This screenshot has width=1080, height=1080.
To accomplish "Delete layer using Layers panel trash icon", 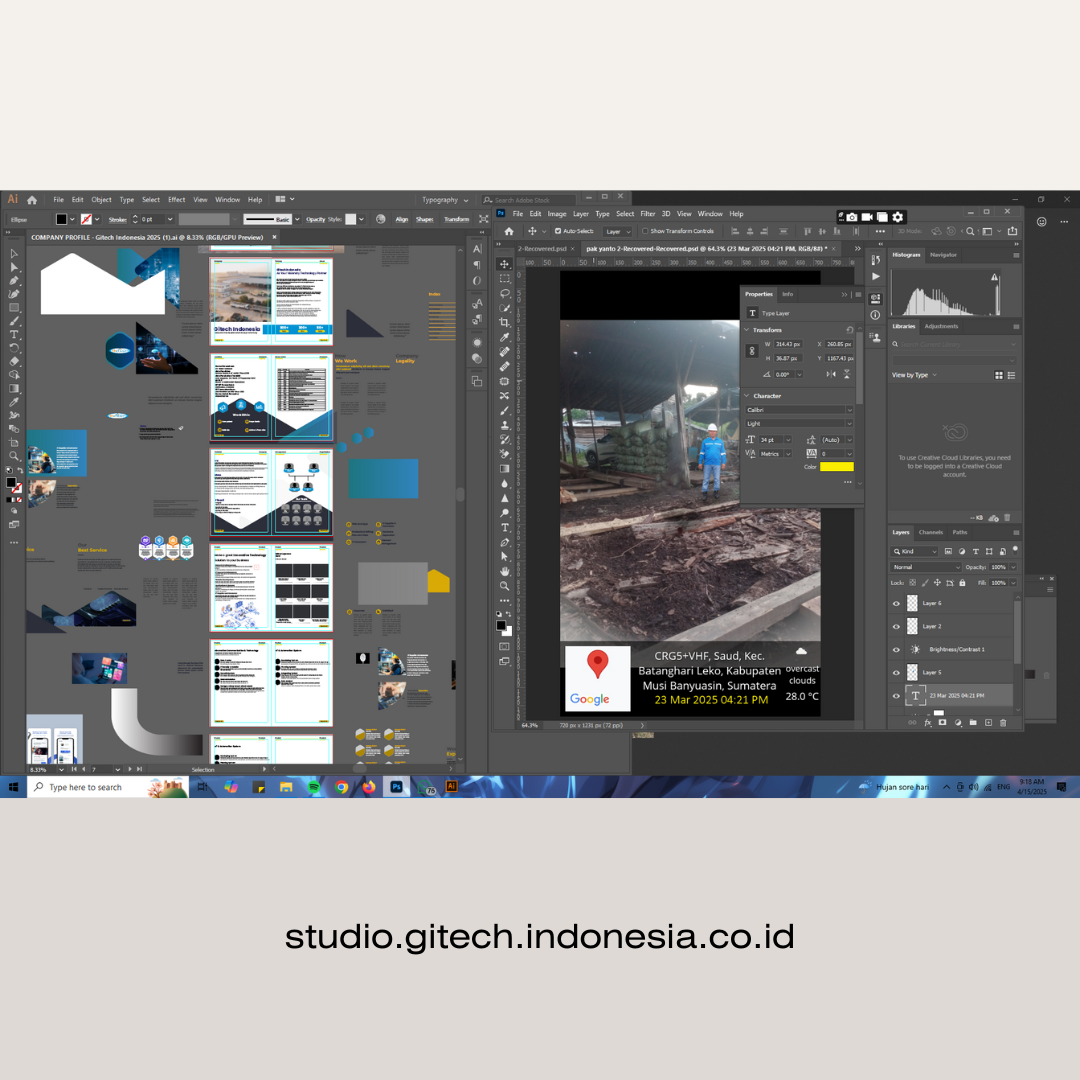I will pyautogui.click(x=1005, y=722).
